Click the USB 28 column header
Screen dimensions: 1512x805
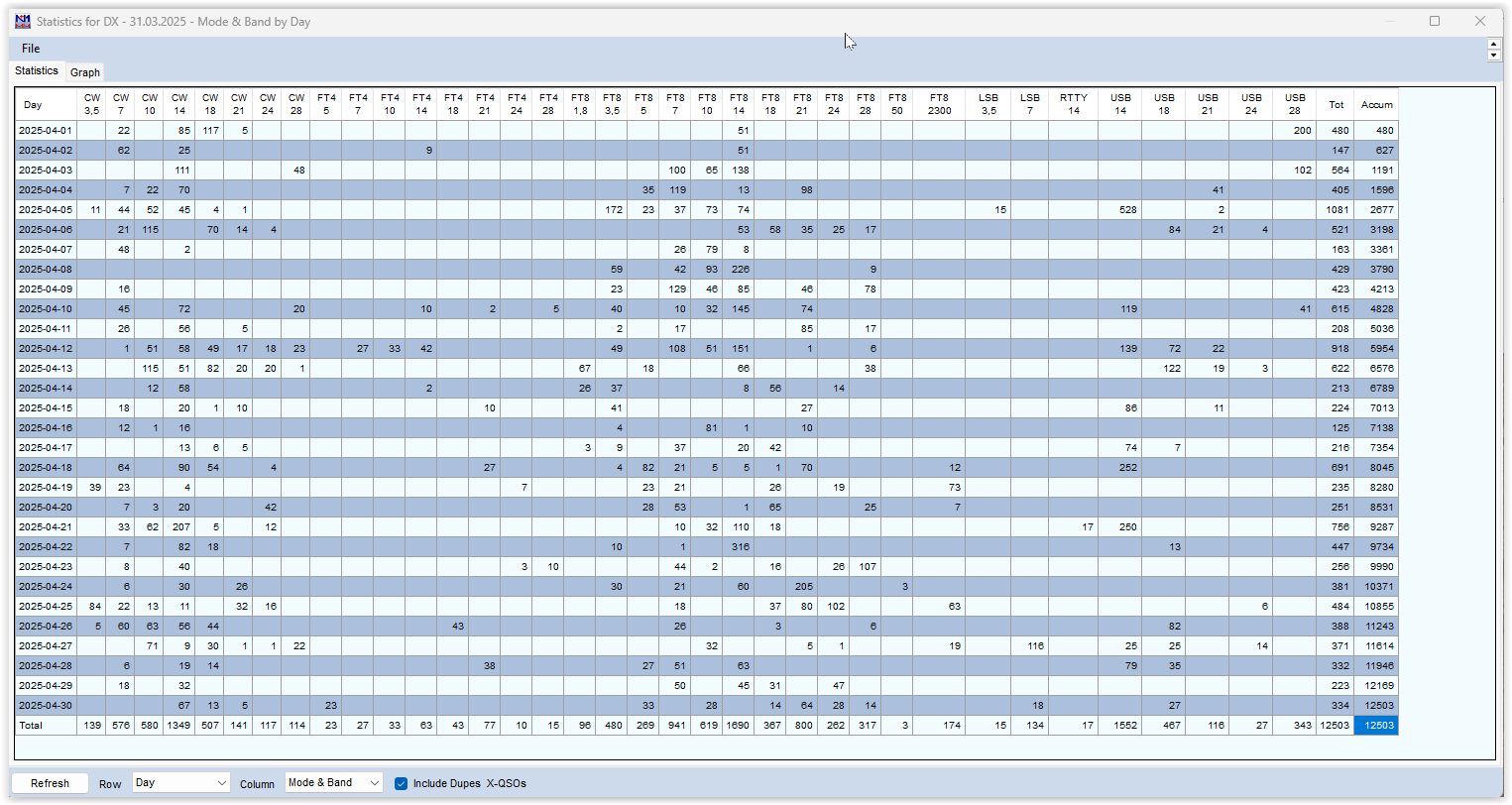(x=1295, y=104)
